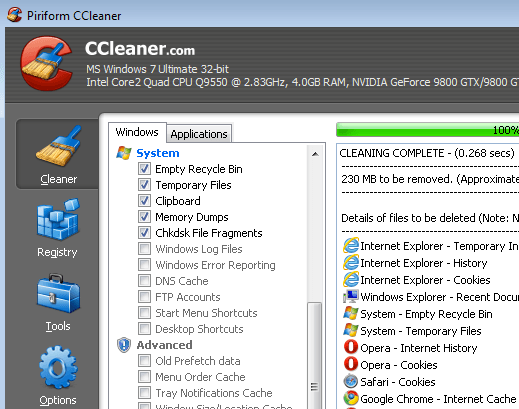Click the Internet Explorer - History entry icon

point(351,262)
